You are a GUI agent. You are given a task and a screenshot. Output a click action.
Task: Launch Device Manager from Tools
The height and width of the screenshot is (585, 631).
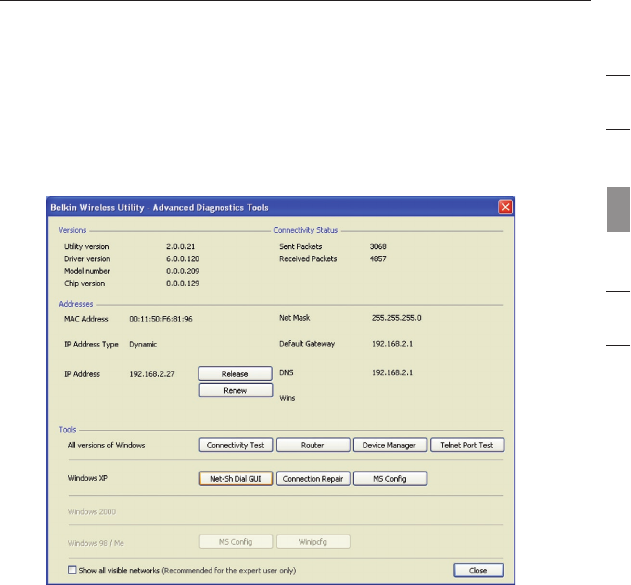pyautogui.click(x=391, y=445)
